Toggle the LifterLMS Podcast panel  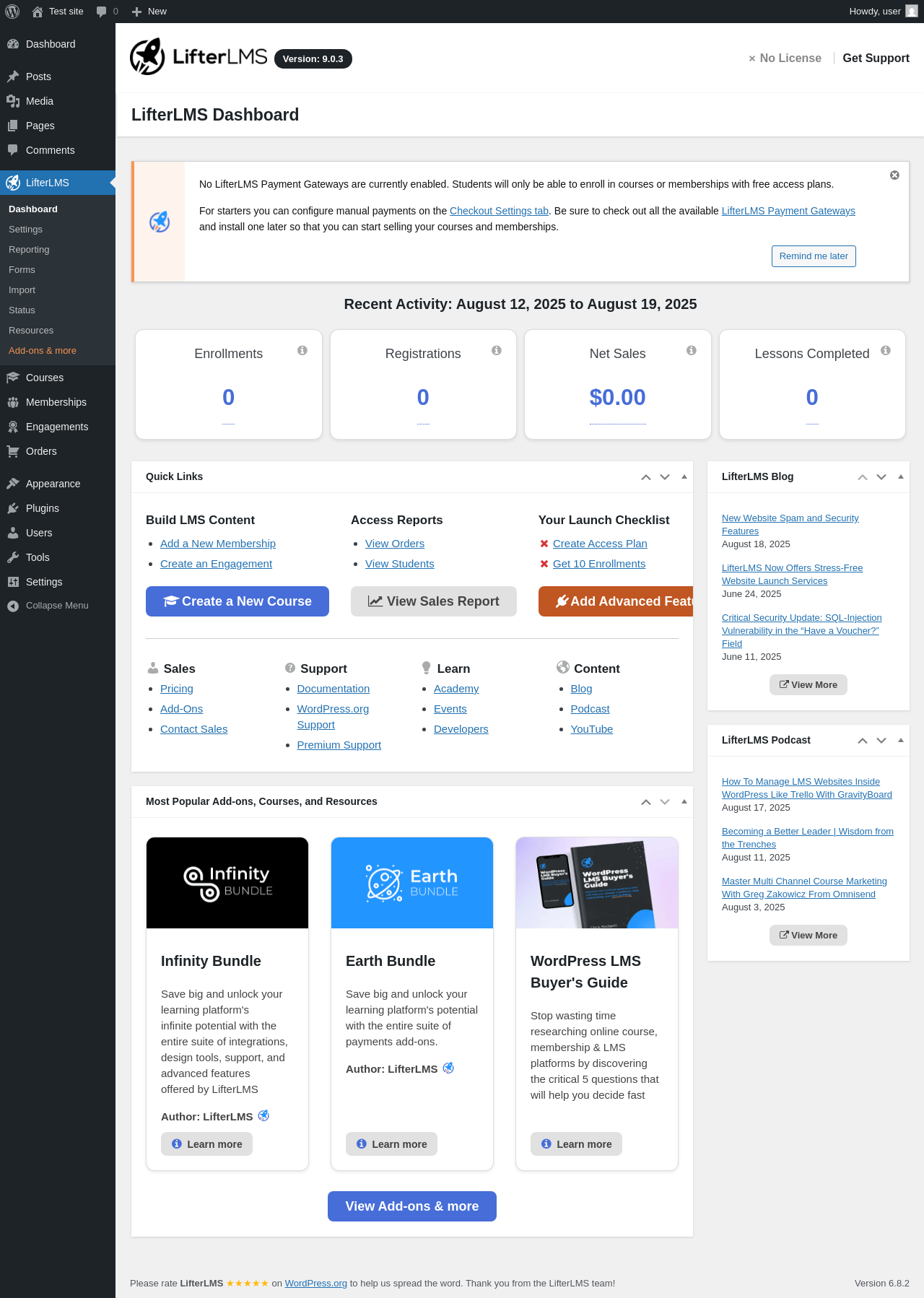(x=900, y=740)
